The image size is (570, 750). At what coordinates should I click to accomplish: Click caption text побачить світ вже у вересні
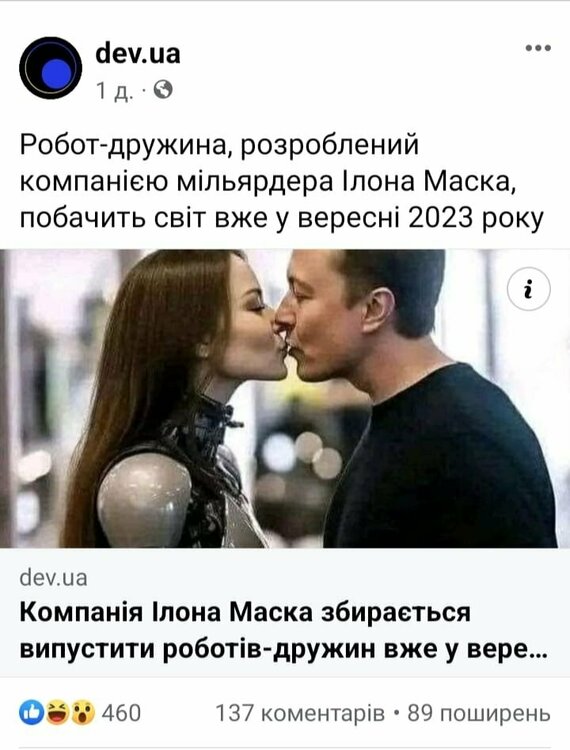point(282,218)
